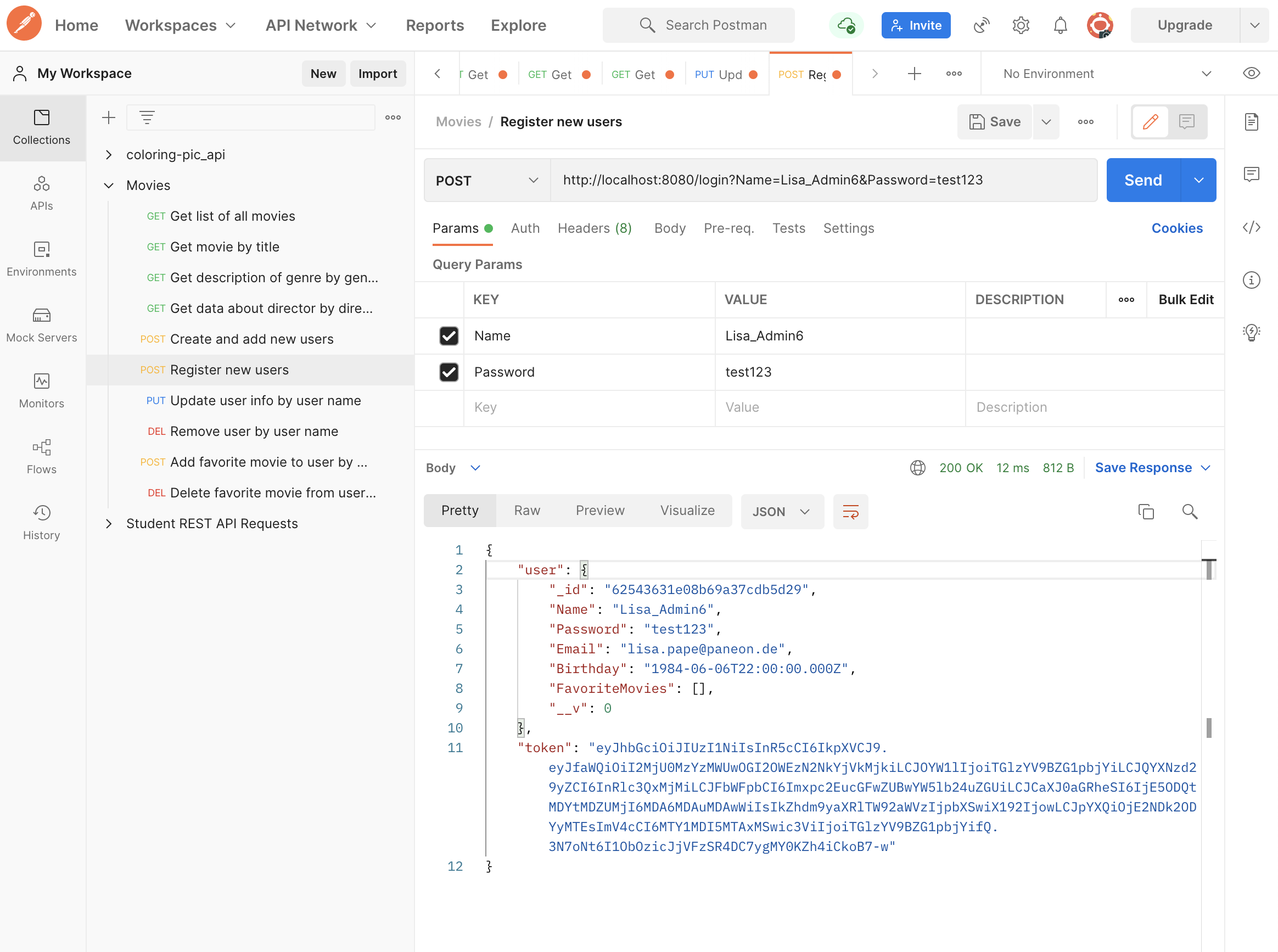Open the API Network menu
Viewport: 1278px width, 952px height.
coord(321,25)
